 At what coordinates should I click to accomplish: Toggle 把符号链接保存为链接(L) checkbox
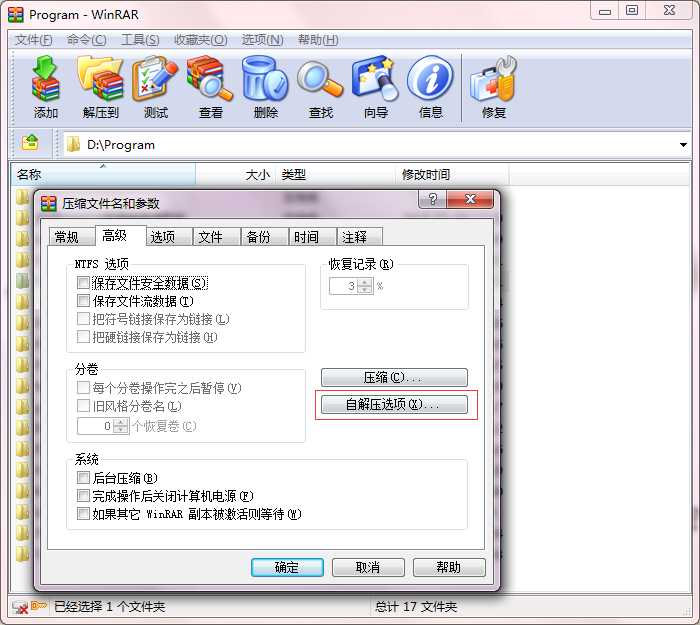tap(83, 318)
